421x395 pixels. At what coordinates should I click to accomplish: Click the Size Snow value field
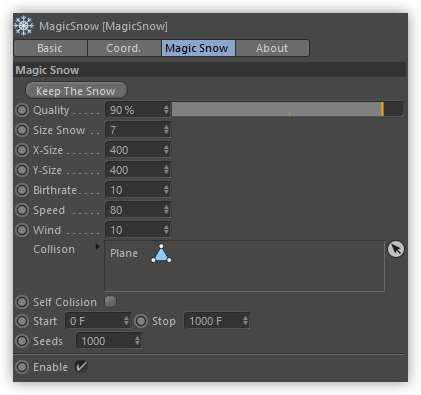point(138,130)
